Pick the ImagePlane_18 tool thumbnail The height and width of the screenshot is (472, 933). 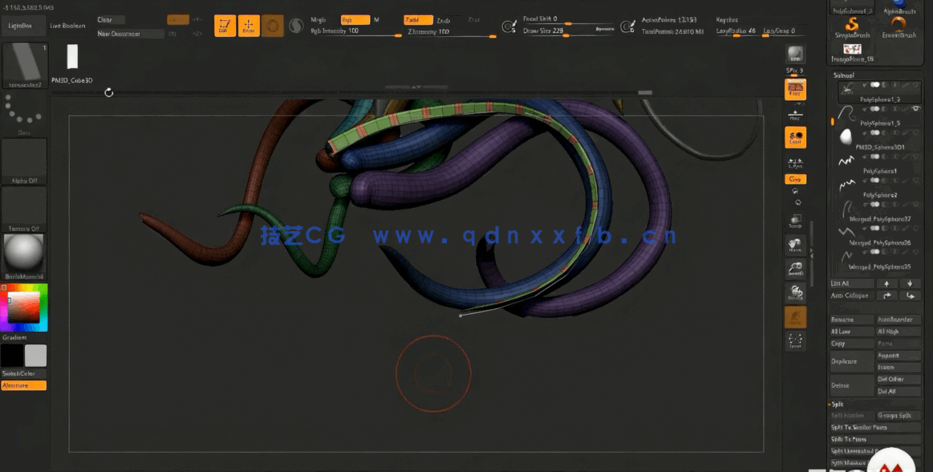[853, 52]
